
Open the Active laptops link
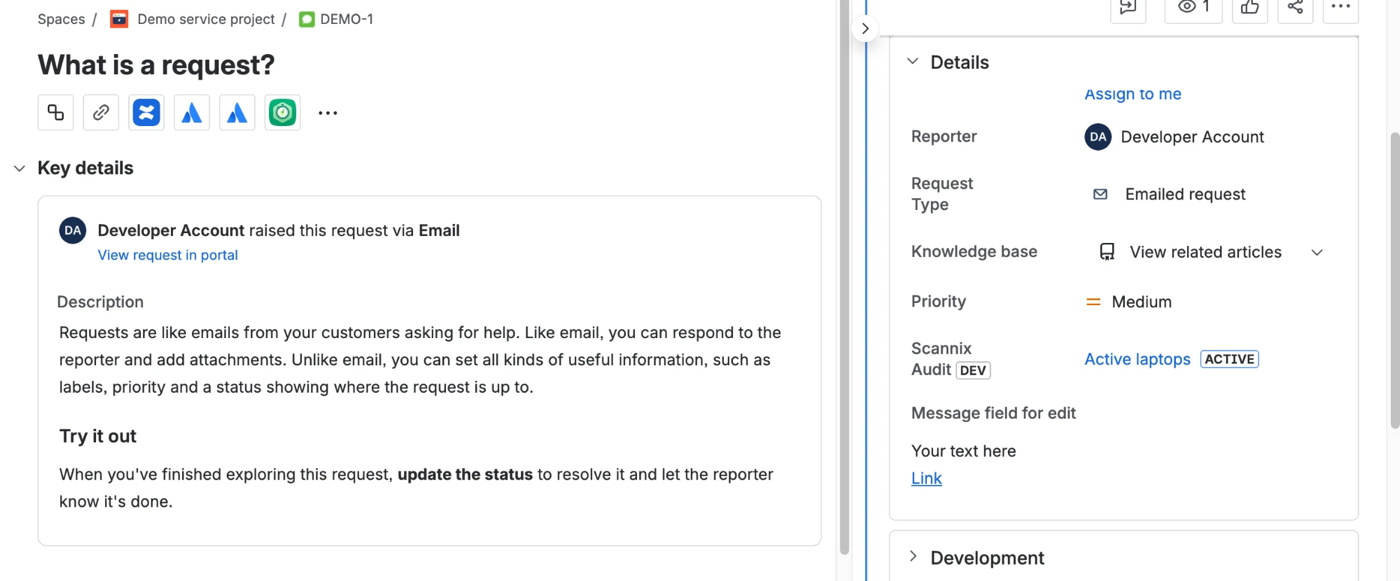(x=1137, y=359)
